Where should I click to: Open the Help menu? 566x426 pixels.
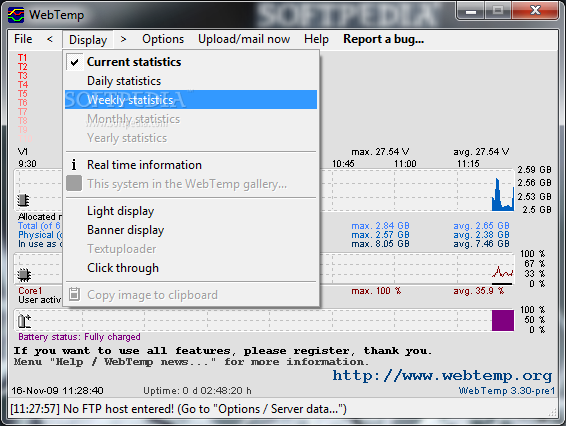[x=316, y=39]
